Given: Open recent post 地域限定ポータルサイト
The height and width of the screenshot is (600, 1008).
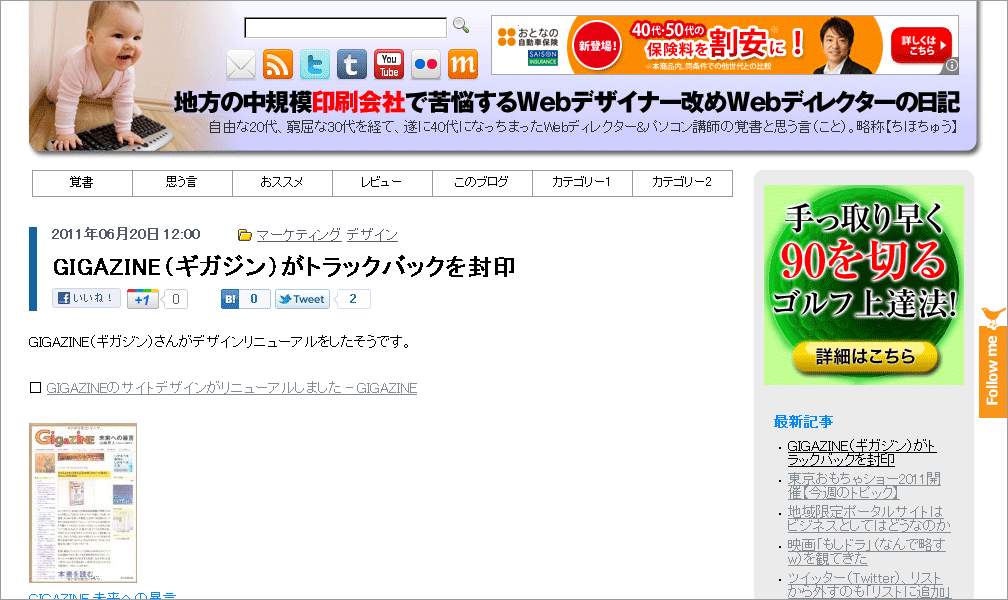Looking at the screenshot, I should coord(868,518).
